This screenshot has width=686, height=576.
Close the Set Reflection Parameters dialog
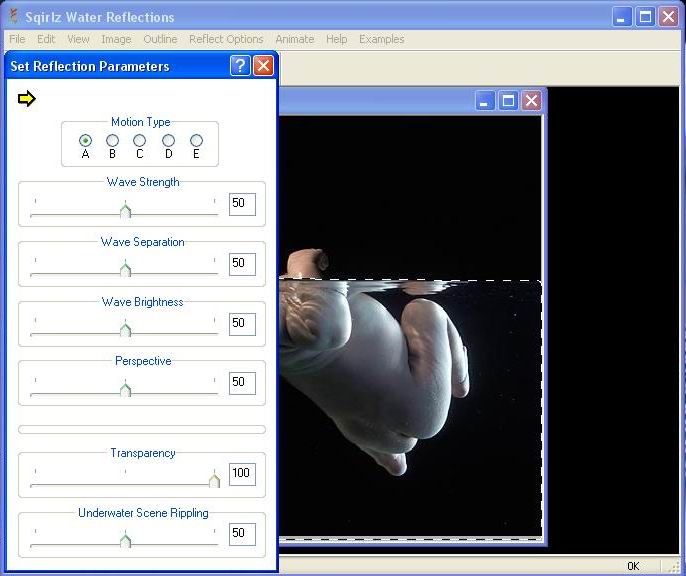263,66
